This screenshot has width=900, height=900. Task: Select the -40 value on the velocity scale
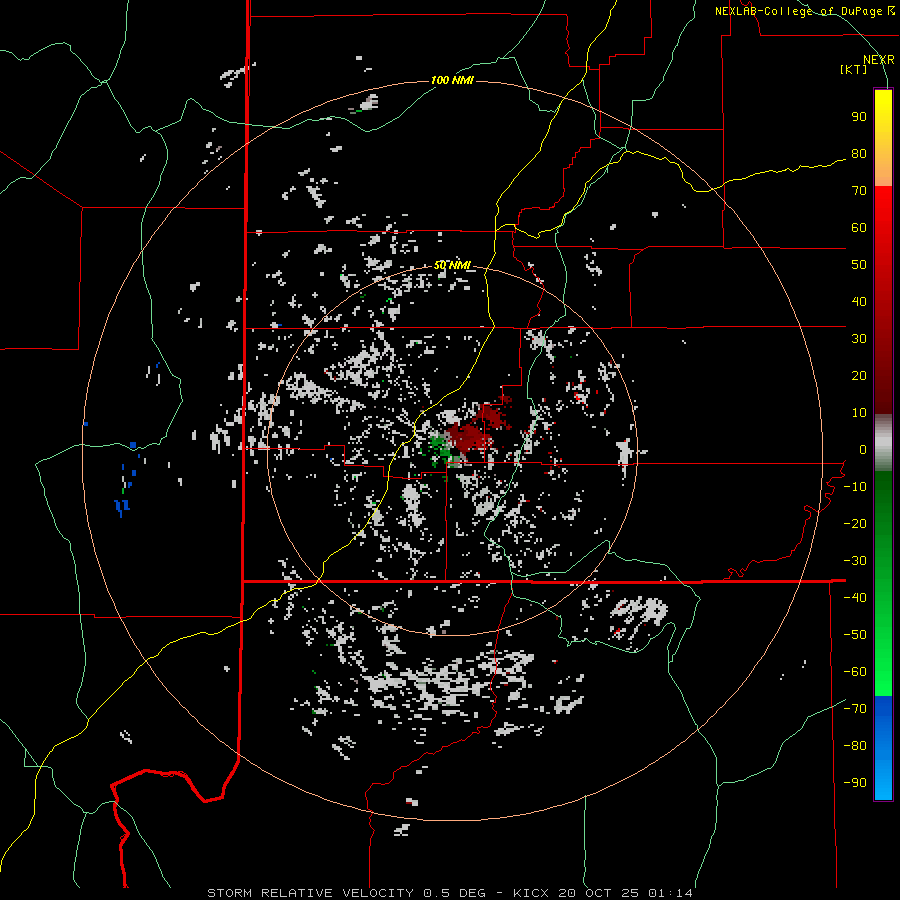point(855,598)
